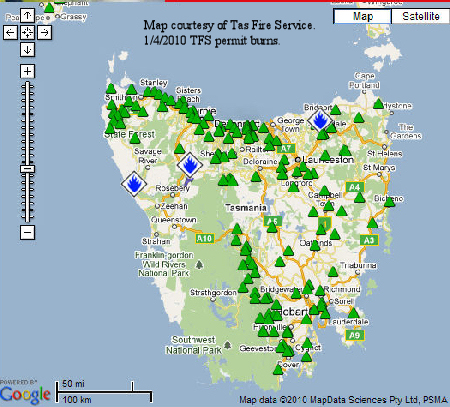Pan the map east with right arrow
Viewport: 450px width, 407px height.
click(44, 33)
